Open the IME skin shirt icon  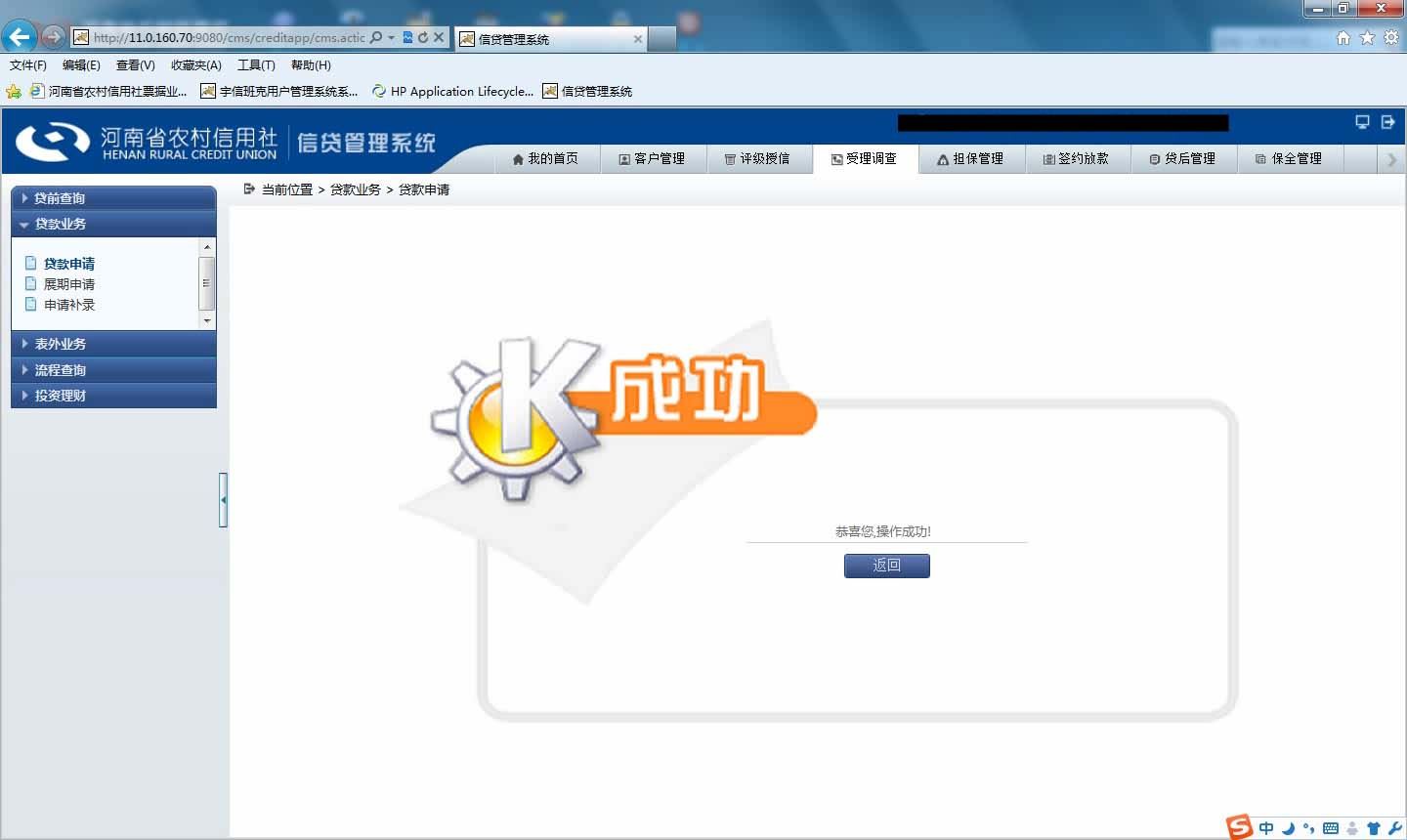[x=1374, y=828]
